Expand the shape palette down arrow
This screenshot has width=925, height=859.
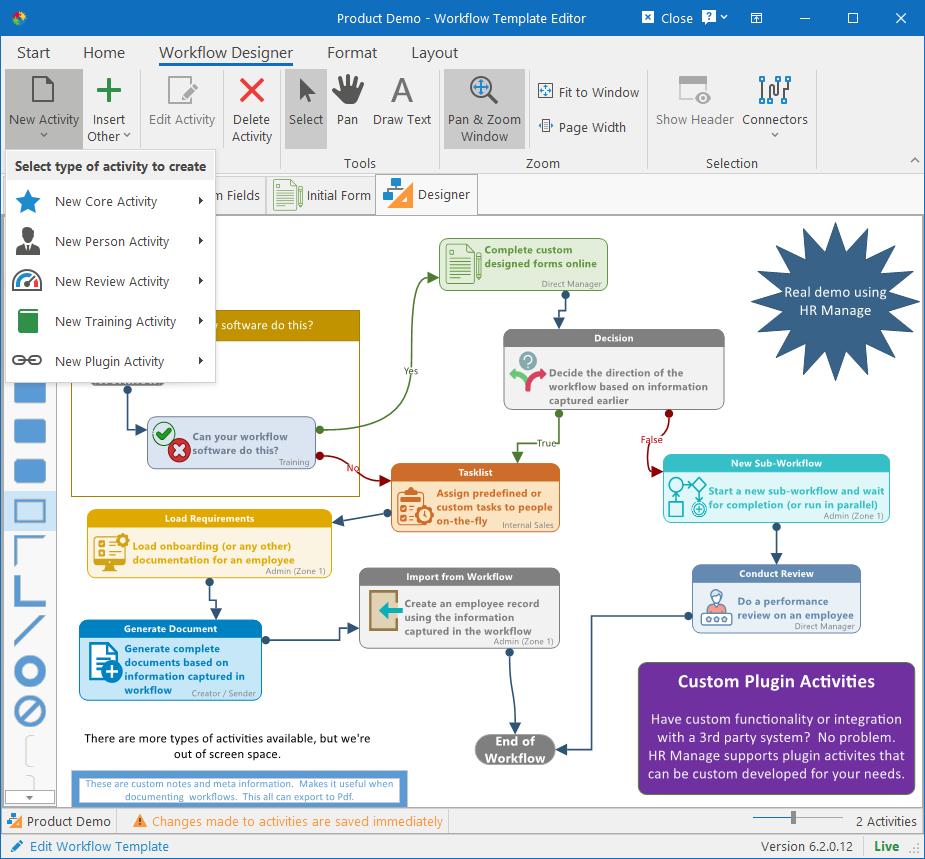point(29,798)
